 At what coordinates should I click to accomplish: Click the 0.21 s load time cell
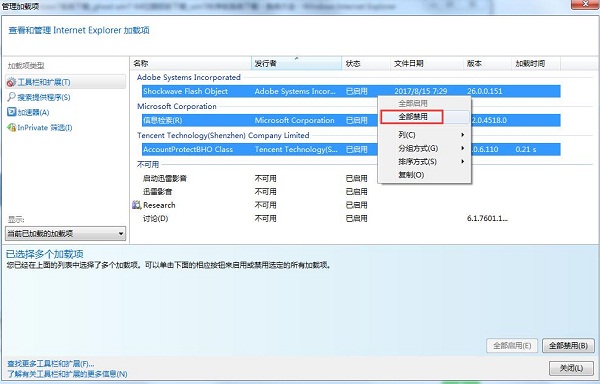[526, 149]
